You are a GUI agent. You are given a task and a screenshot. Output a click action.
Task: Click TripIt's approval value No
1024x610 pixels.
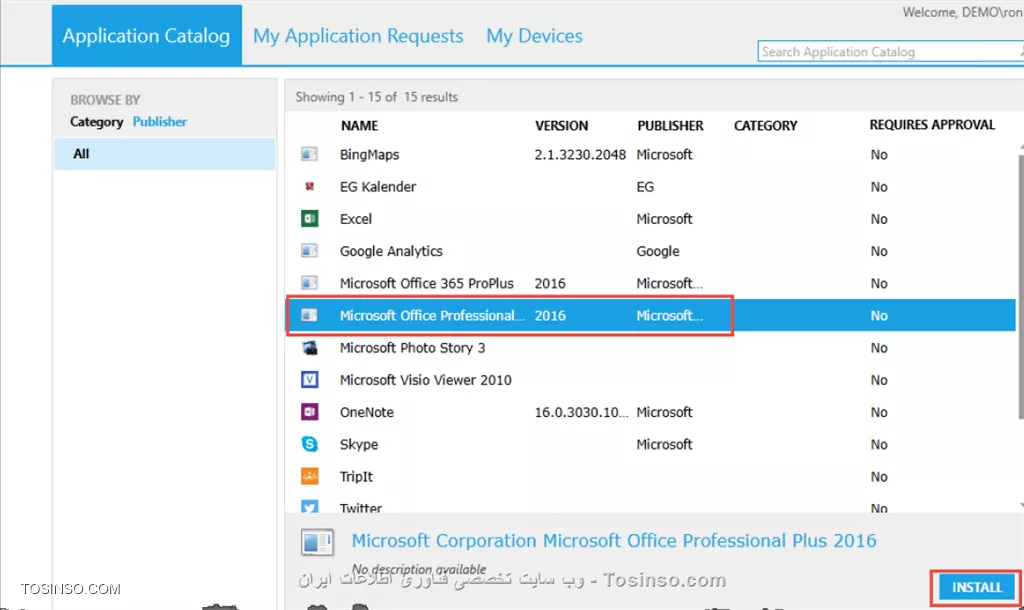pos(878,477)
